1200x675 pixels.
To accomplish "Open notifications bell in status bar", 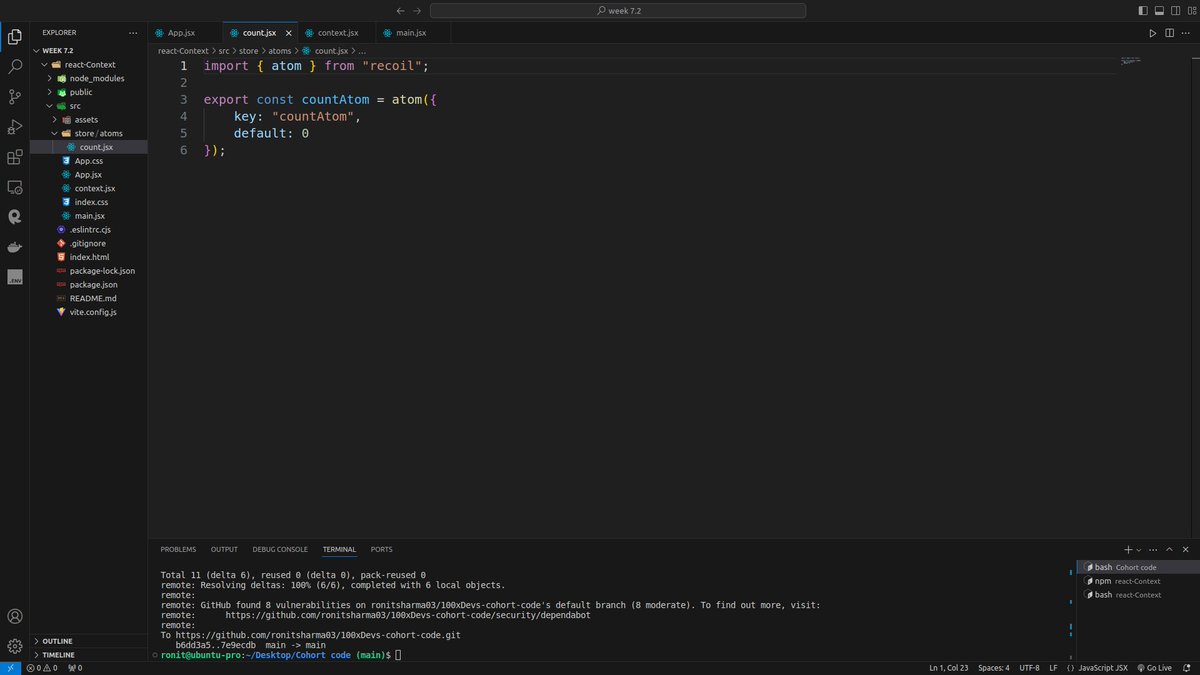I will click(1187, 668).
